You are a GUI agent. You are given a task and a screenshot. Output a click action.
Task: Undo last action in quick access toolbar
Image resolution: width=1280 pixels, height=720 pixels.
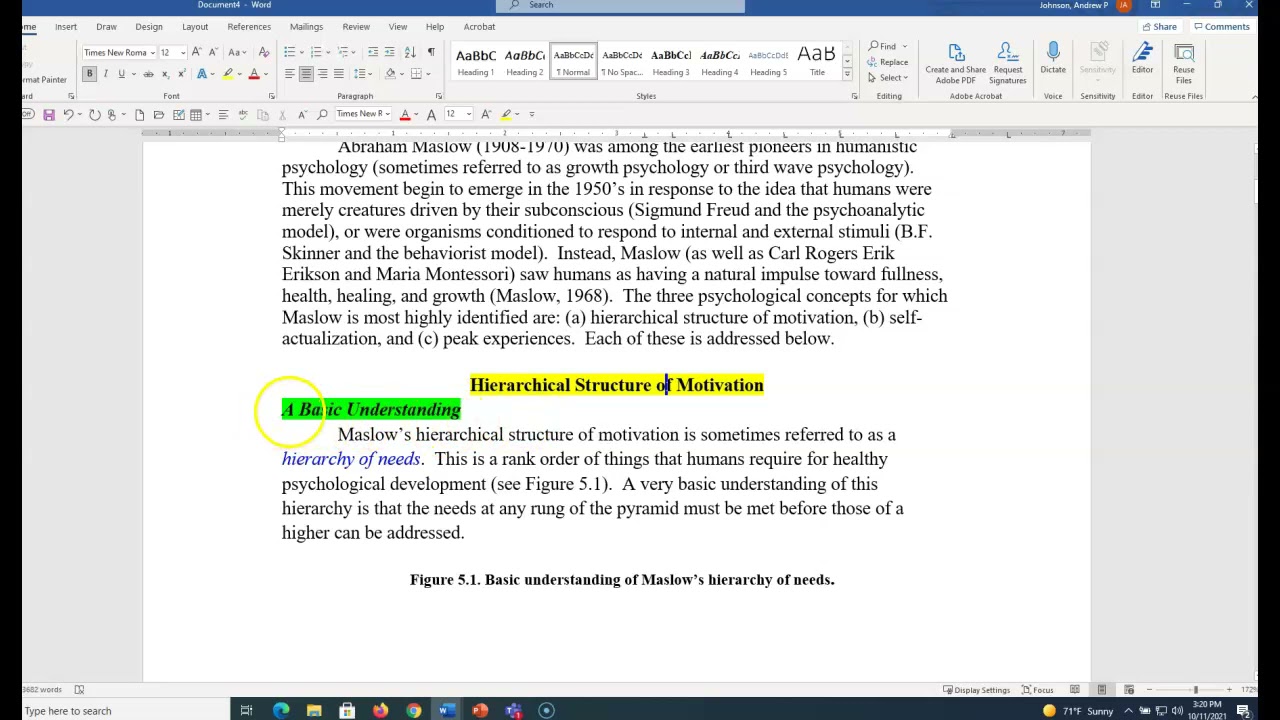68,115
